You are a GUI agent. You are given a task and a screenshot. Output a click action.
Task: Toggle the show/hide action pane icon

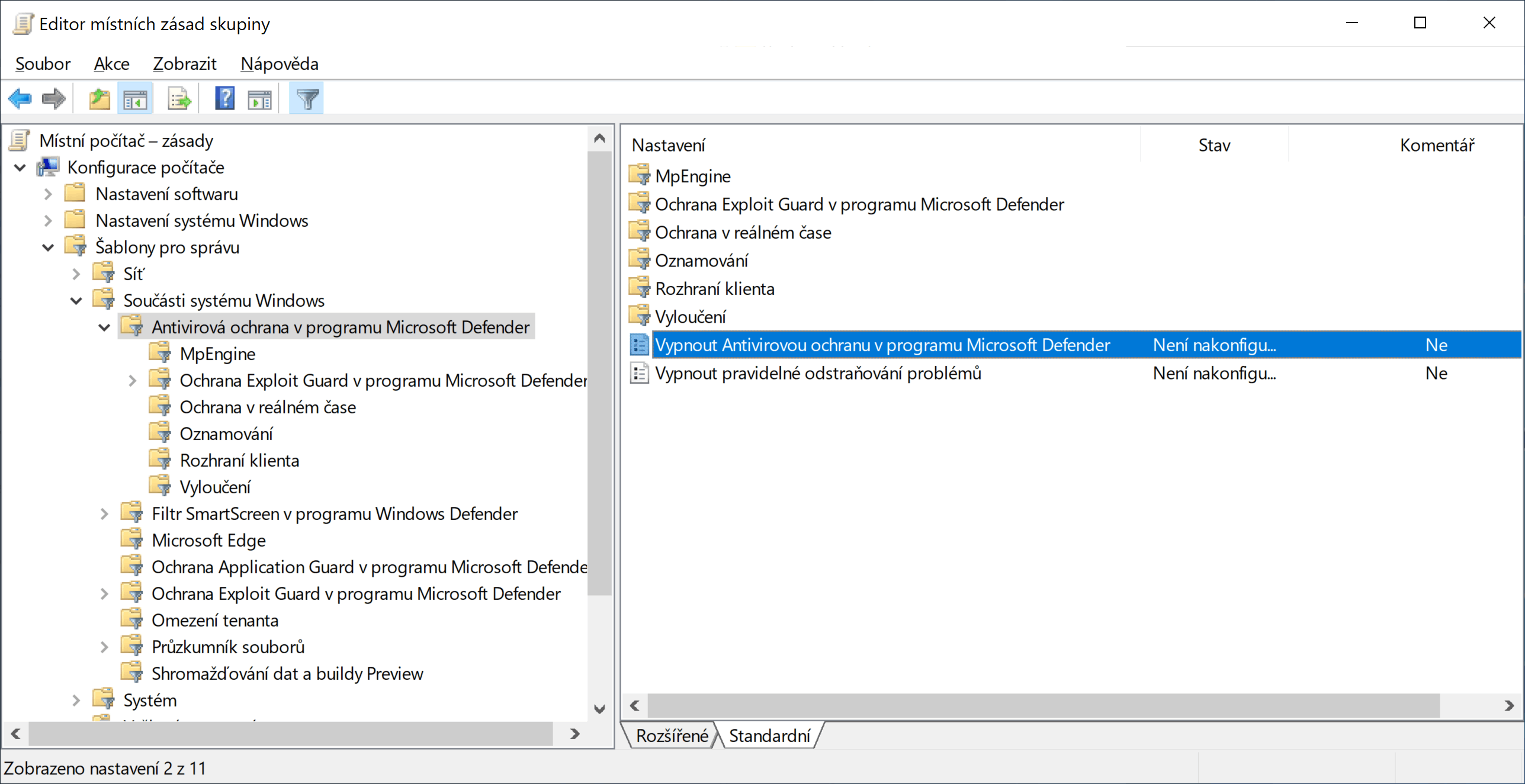(x=259, y=98)
